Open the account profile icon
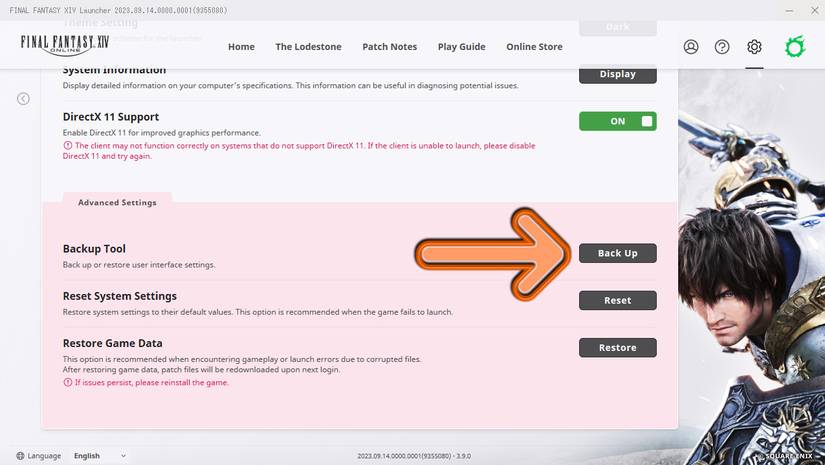 point(691,47)
